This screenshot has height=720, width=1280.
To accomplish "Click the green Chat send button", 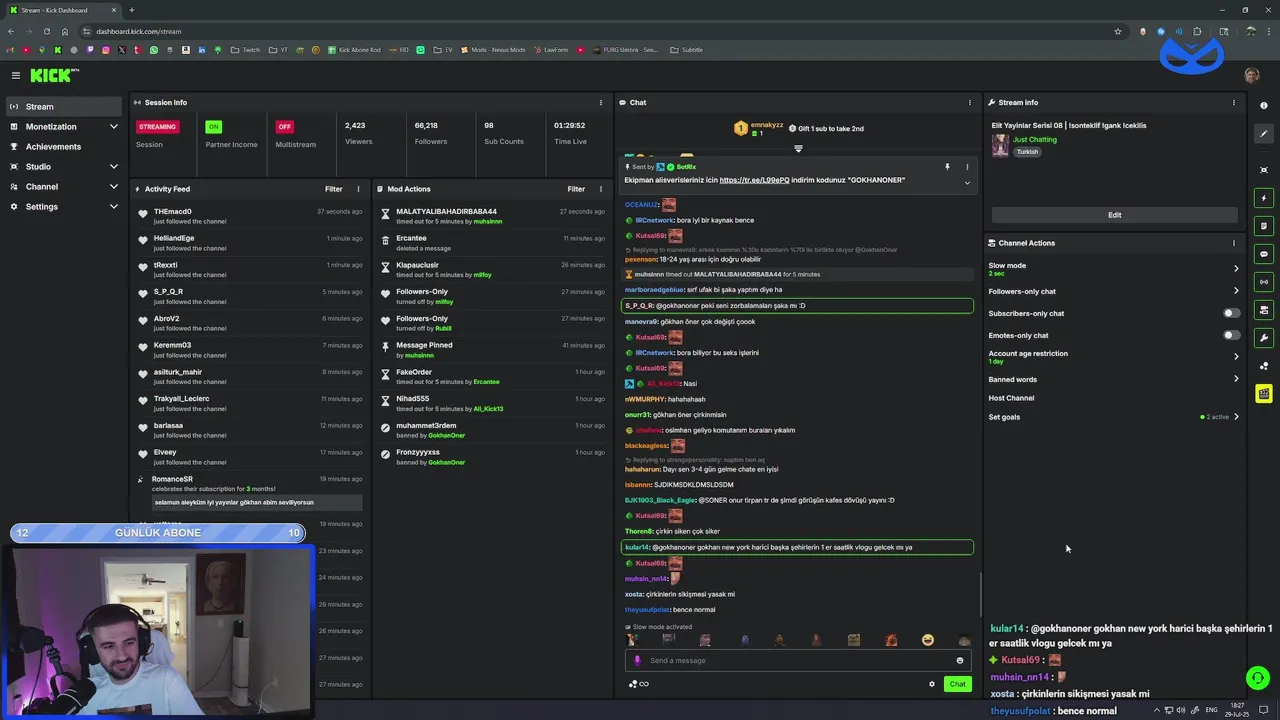I will 957,684.
